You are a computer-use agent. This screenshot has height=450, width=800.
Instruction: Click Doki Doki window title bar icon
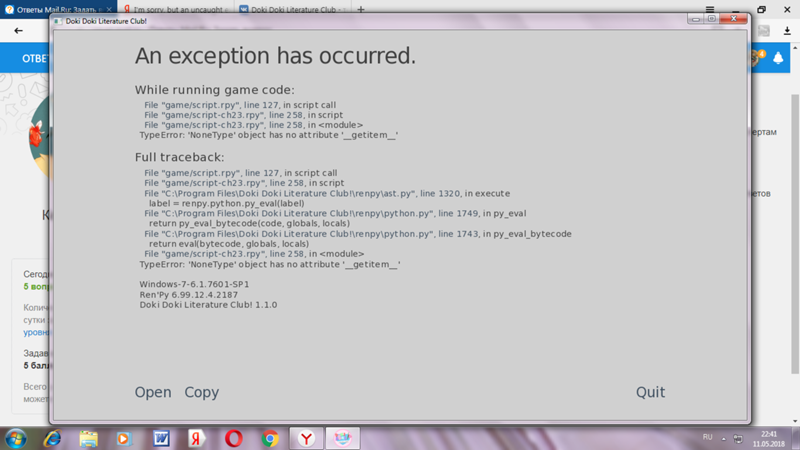pos(58,21)
